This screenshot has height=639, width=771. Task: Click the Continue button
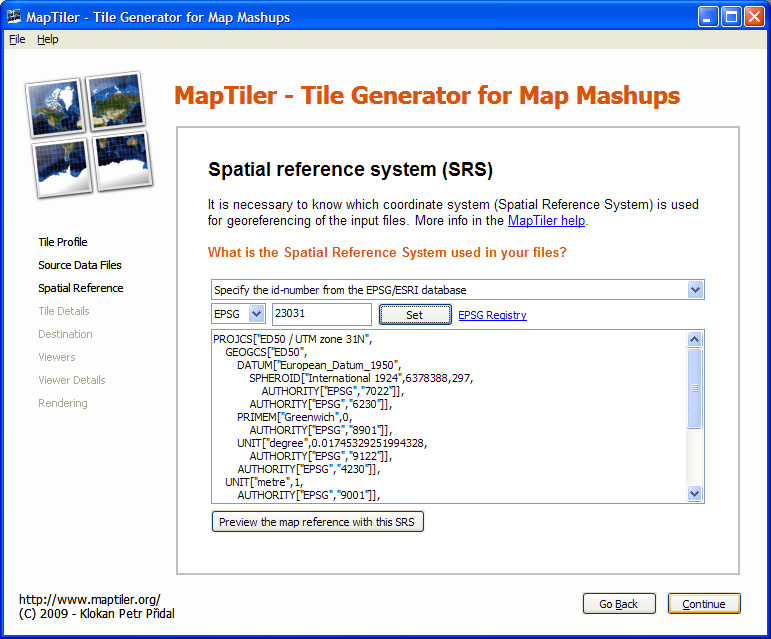704,604
